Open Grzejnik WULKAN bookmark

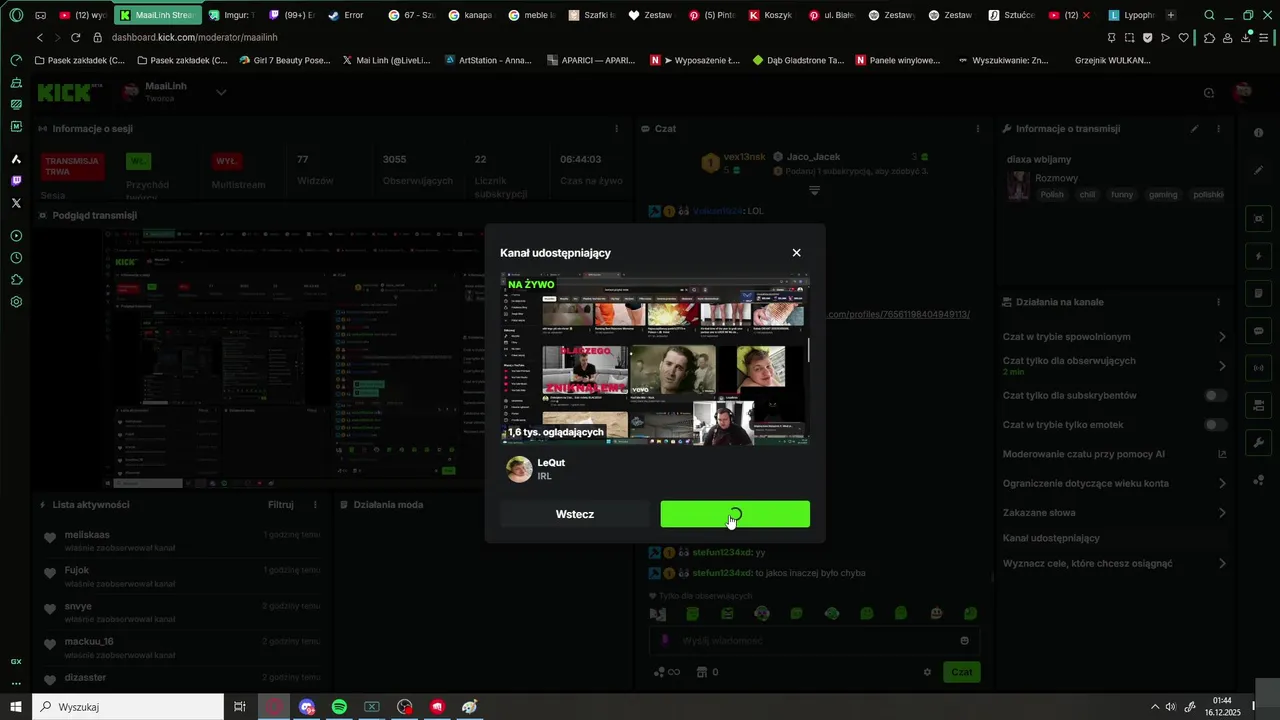pyautogui.click(x=1113, y=60)
